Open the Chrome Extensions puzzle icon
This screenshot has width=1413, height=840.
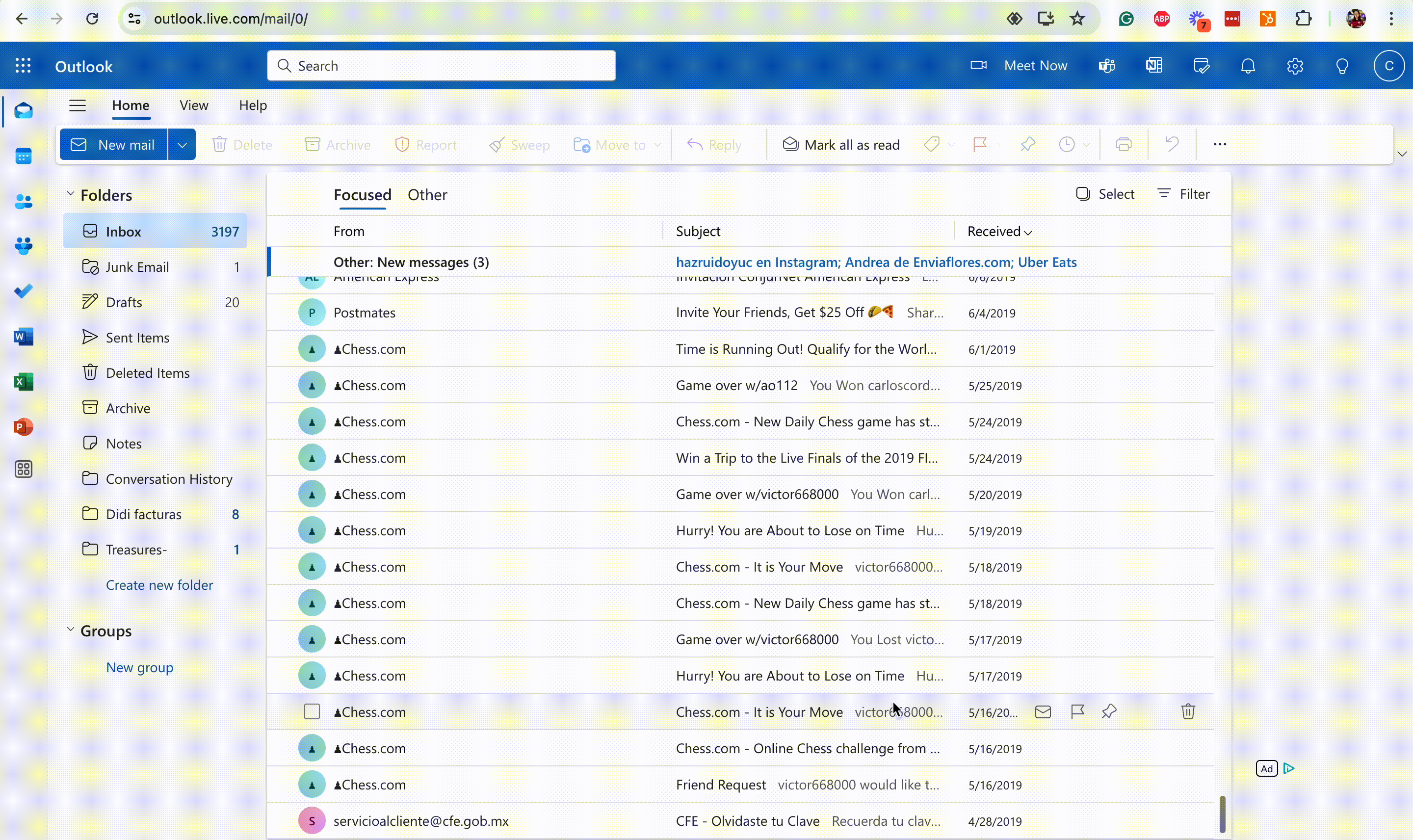click(1303, 19)
